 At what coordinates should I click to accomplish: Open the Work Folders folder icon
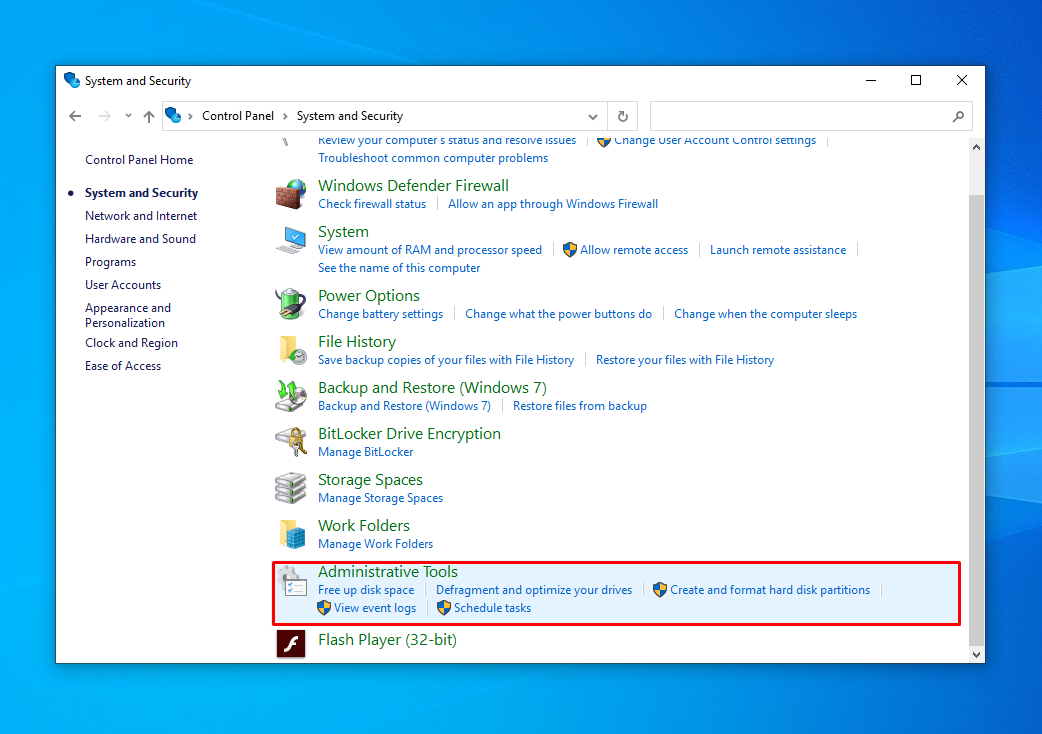click(x=291, y=534)
